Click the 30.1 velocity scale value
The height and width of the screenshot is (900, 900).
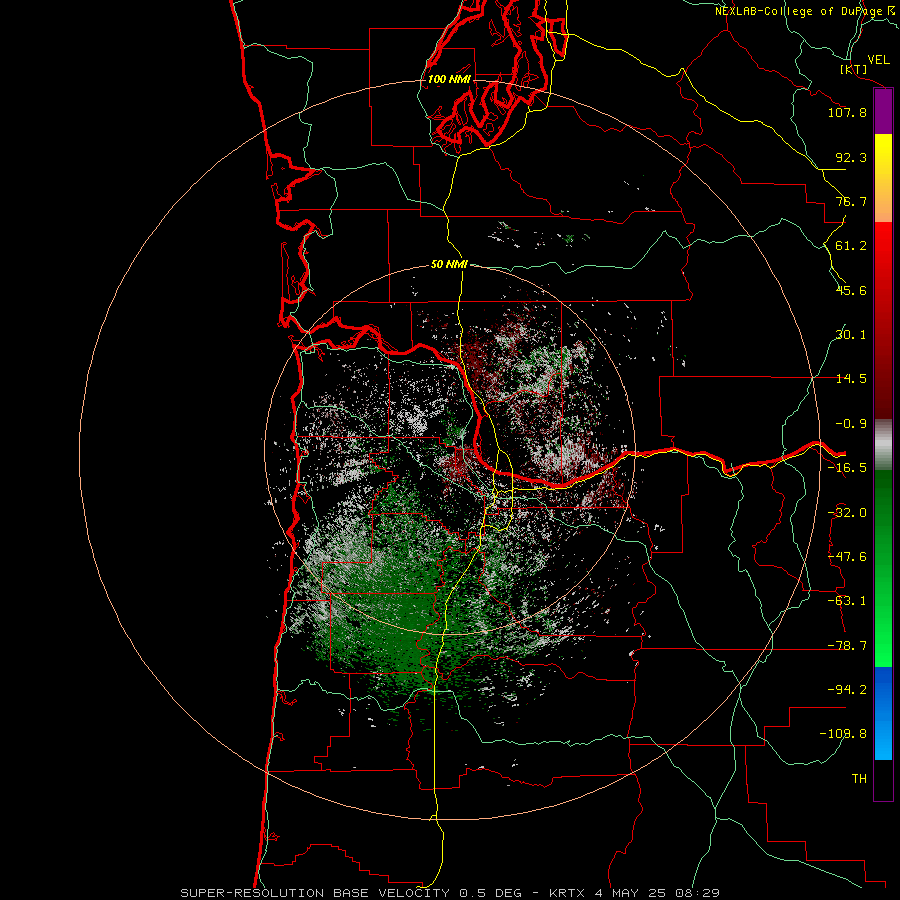(851, 335)
